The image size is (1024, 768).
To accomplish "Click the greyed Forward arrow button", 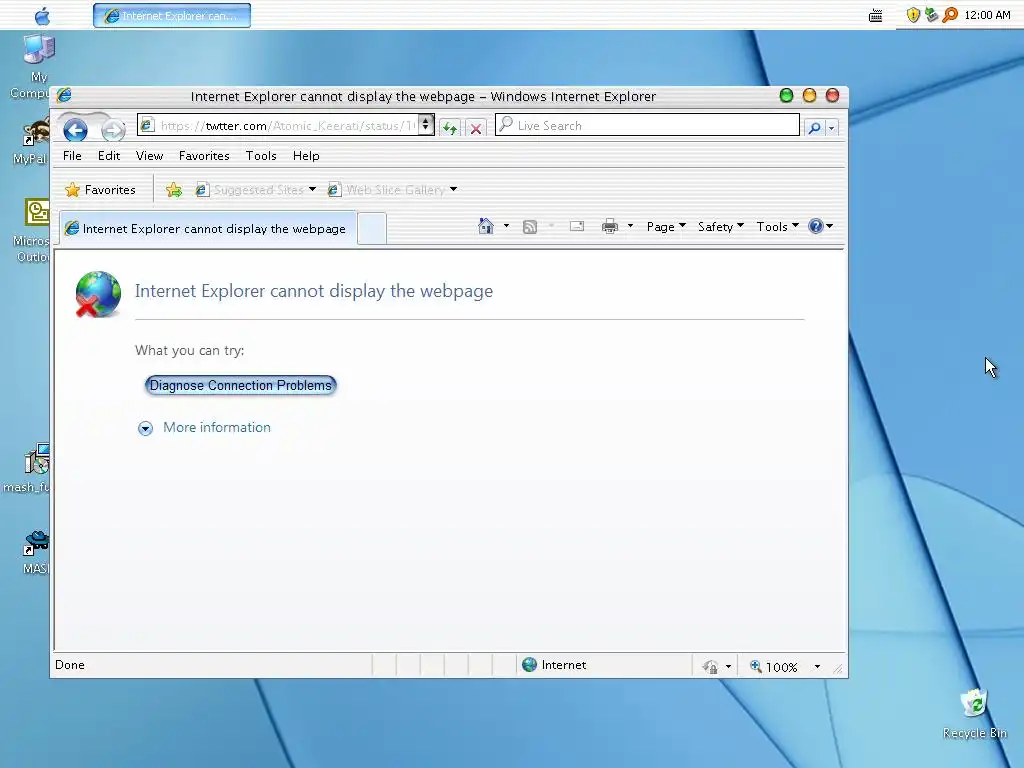I will click(113, 130).
